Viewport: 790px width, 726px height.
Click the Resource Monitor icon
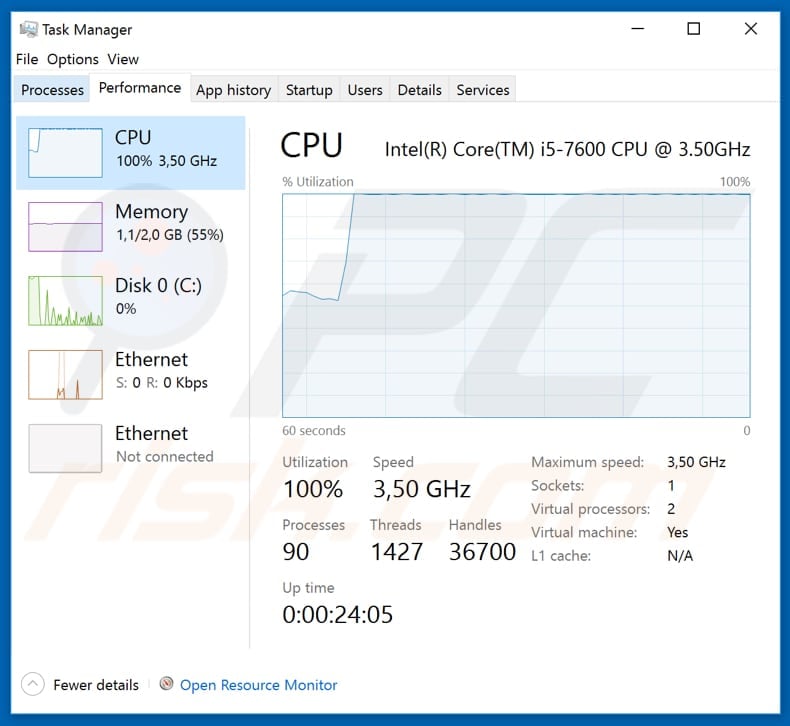166,684
